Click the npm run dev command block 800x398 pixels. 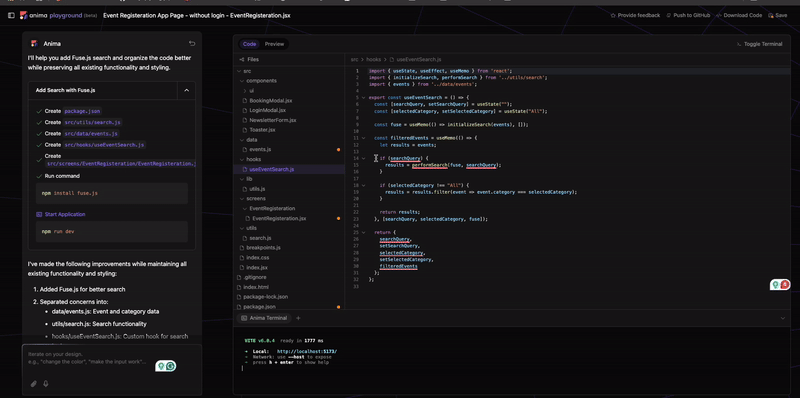112,232
